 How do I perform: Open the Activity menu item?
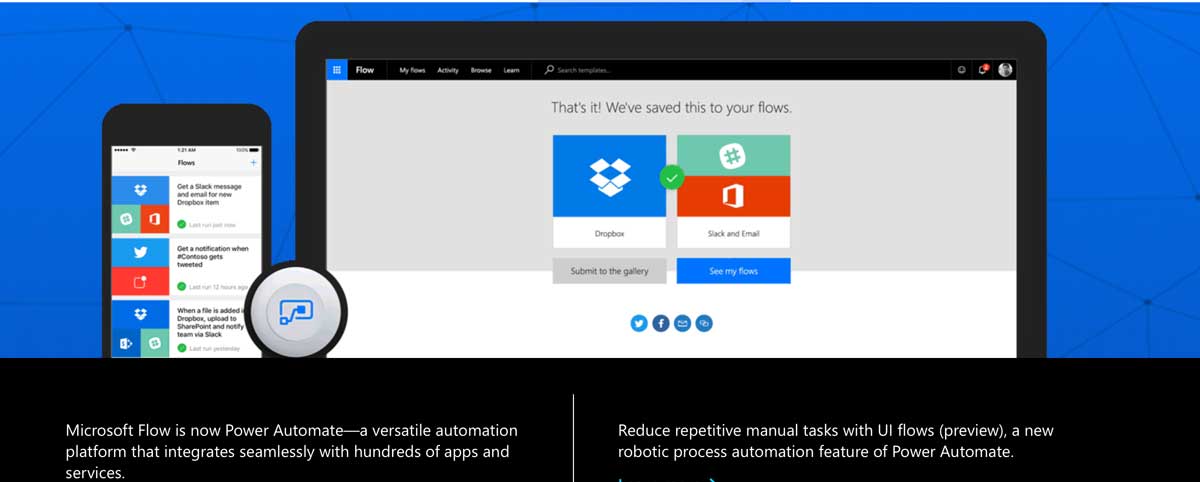click(x=448, y=70)
